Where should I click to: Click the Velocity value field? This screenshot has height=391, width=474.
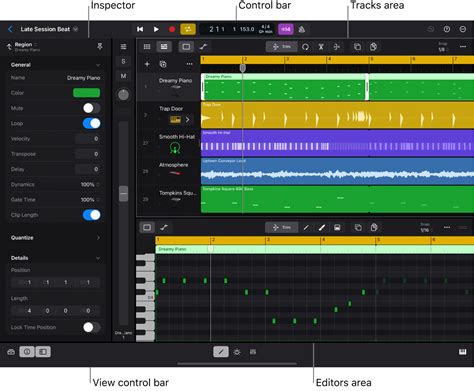[88, 139]
